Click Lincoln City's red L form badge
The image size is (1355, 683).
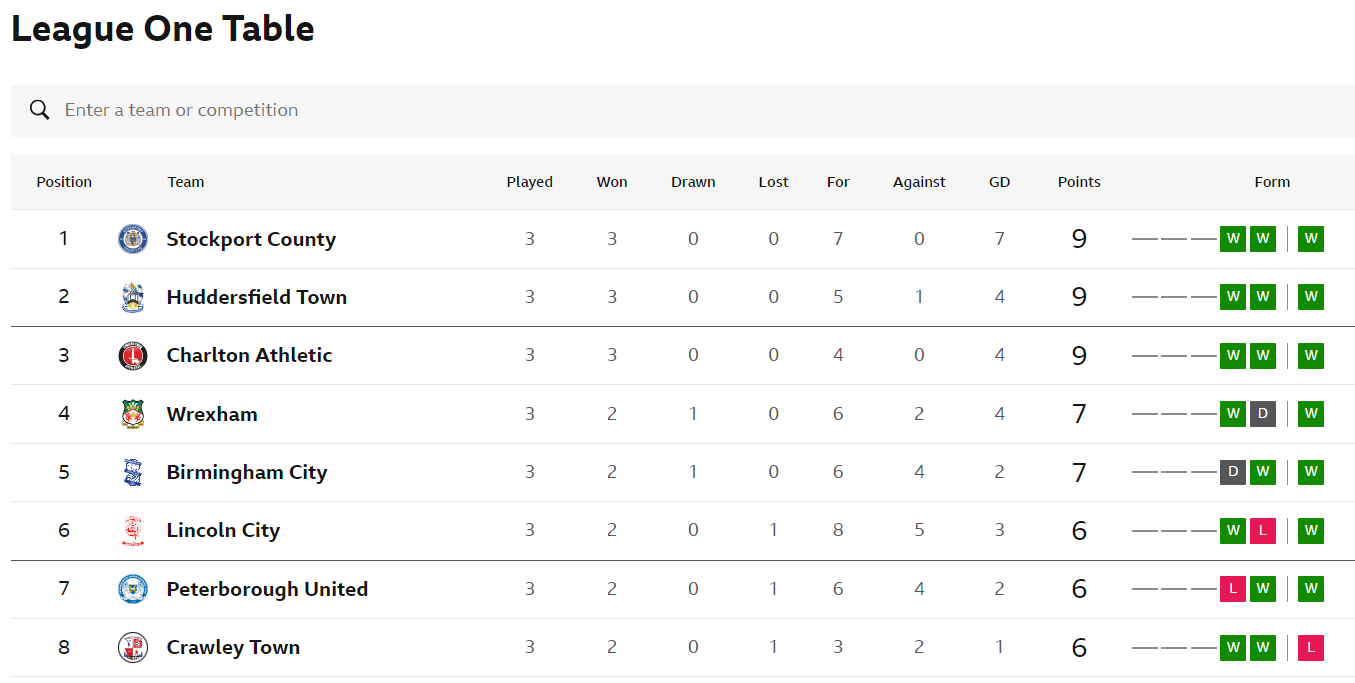coord(1263,530)
